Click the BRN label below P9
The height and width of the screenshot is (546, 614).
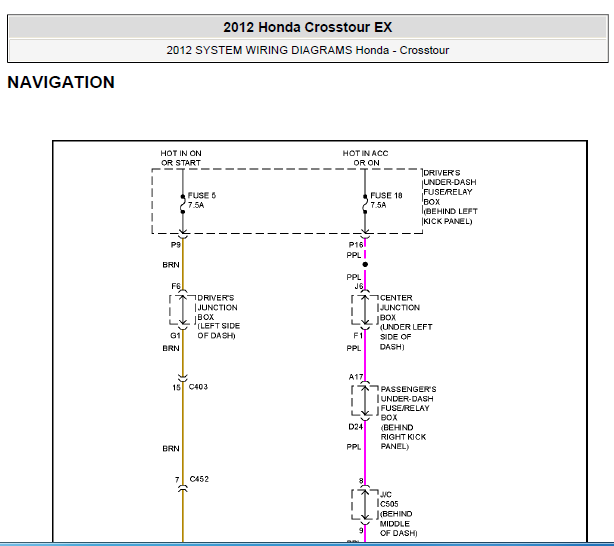click(x=171, y=265)
